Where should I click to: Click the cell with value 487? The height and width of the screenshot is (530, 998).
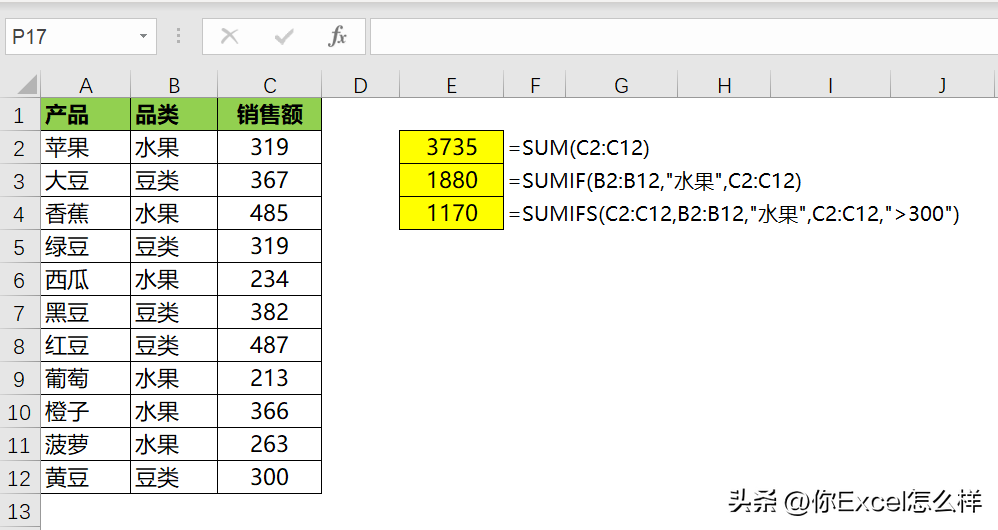click(x=269, y=345)
